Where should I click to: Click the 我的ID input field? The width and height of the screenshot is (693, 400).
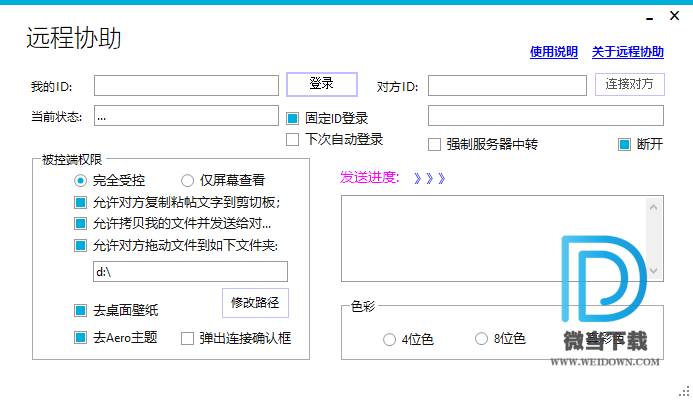186,86
